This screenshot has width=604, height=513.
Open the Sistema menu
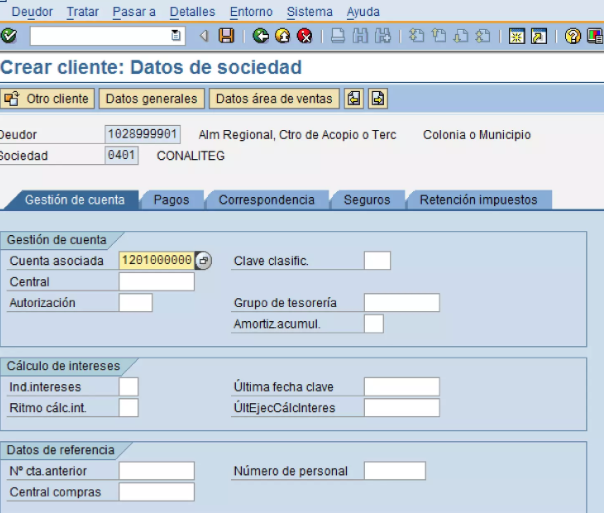[310, 12]
